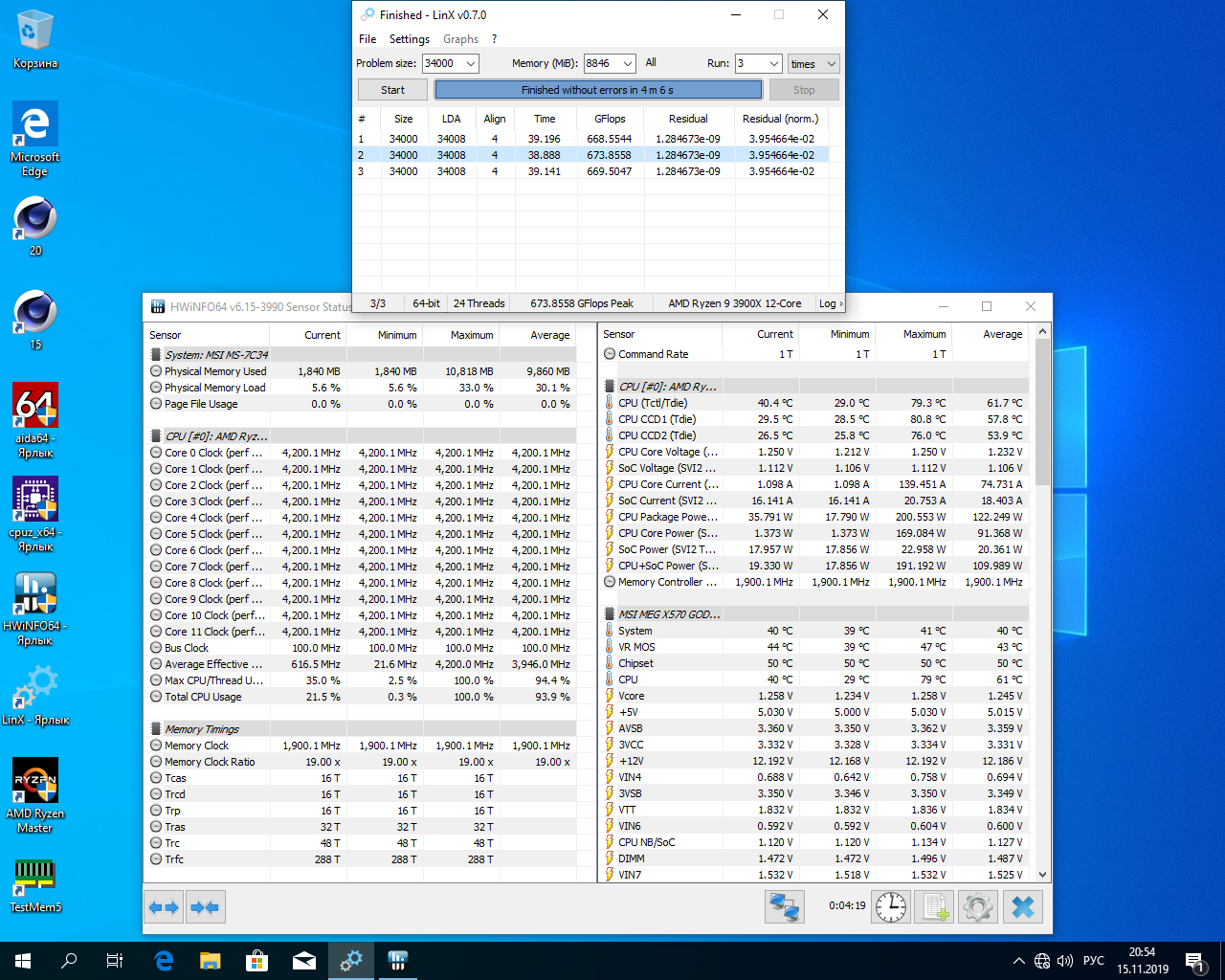1225x980 pixels.
Task: Select the LinX desktop shortcut
Action: [35, 696]
